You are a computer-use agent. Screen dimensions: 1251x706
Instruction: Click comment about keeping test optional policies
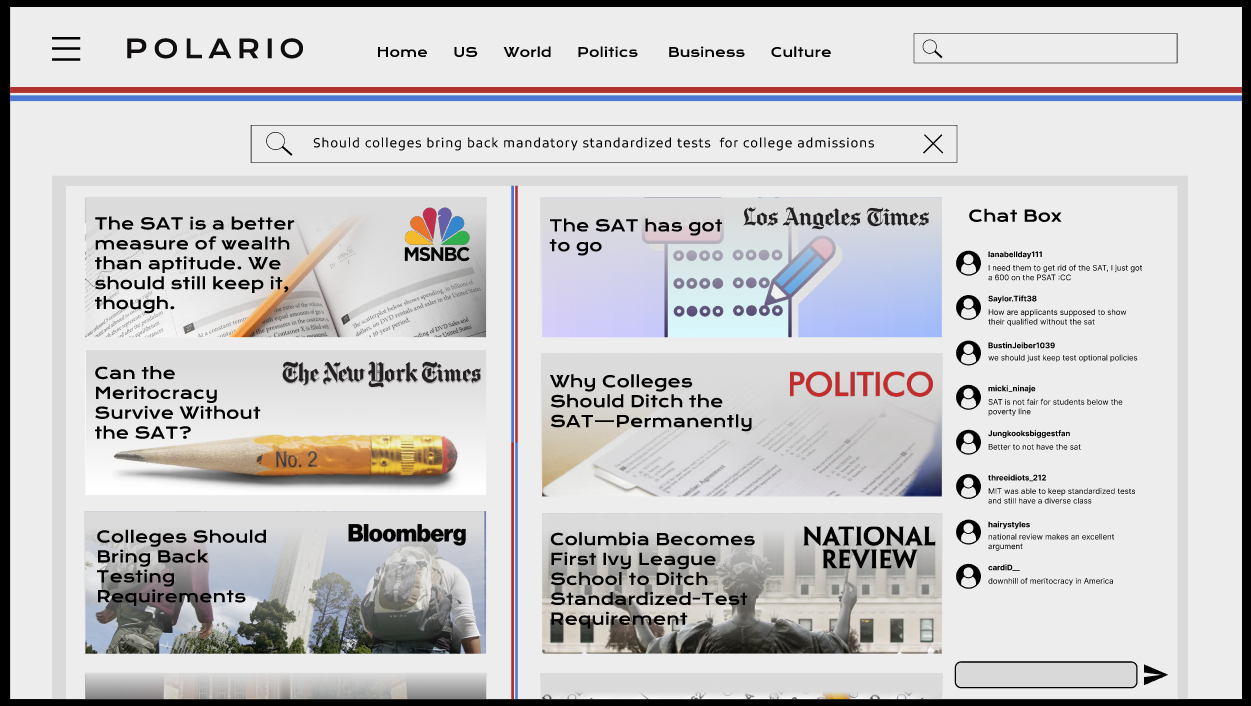pos(1062,358)
